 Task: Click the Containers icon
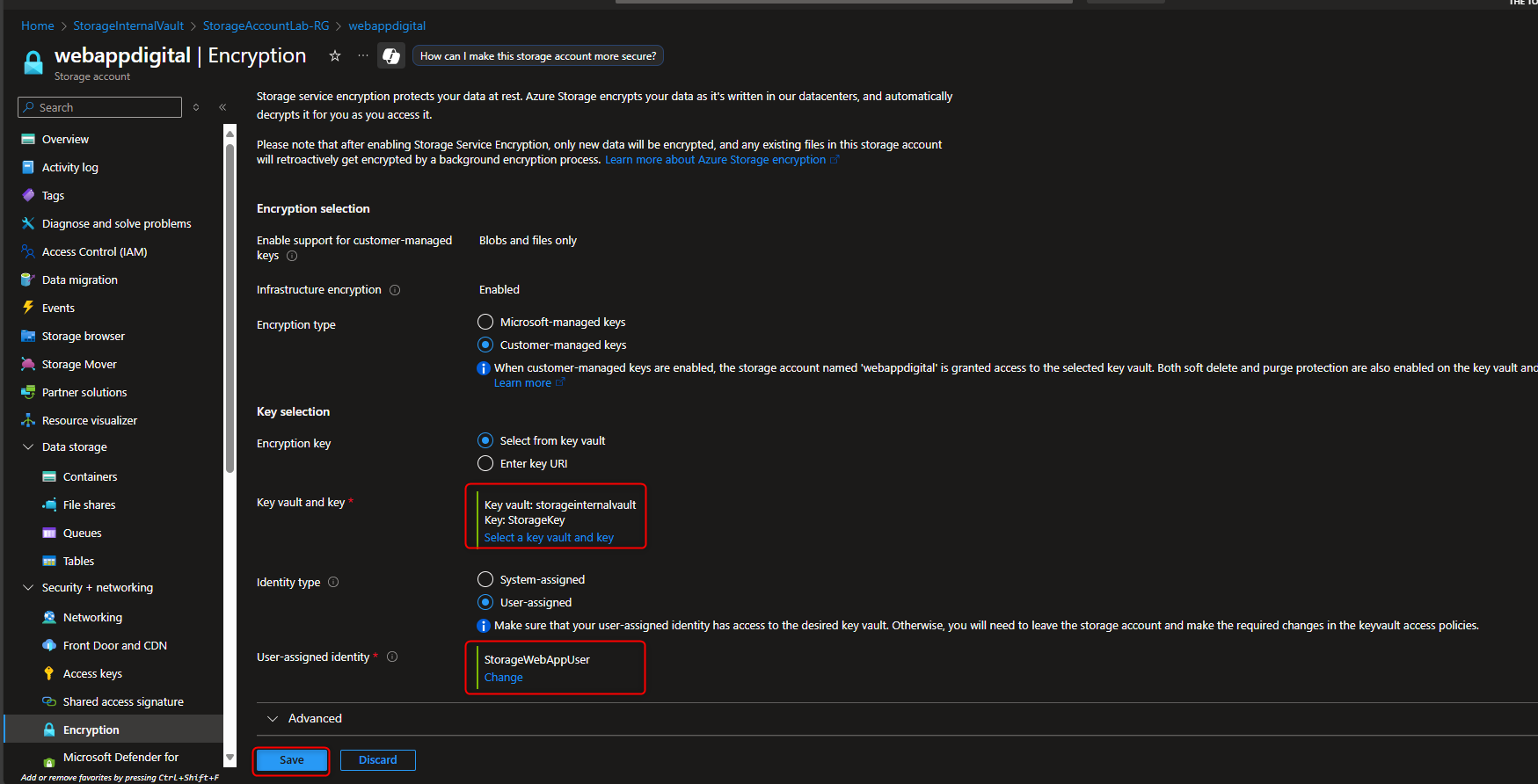[49, 476]
